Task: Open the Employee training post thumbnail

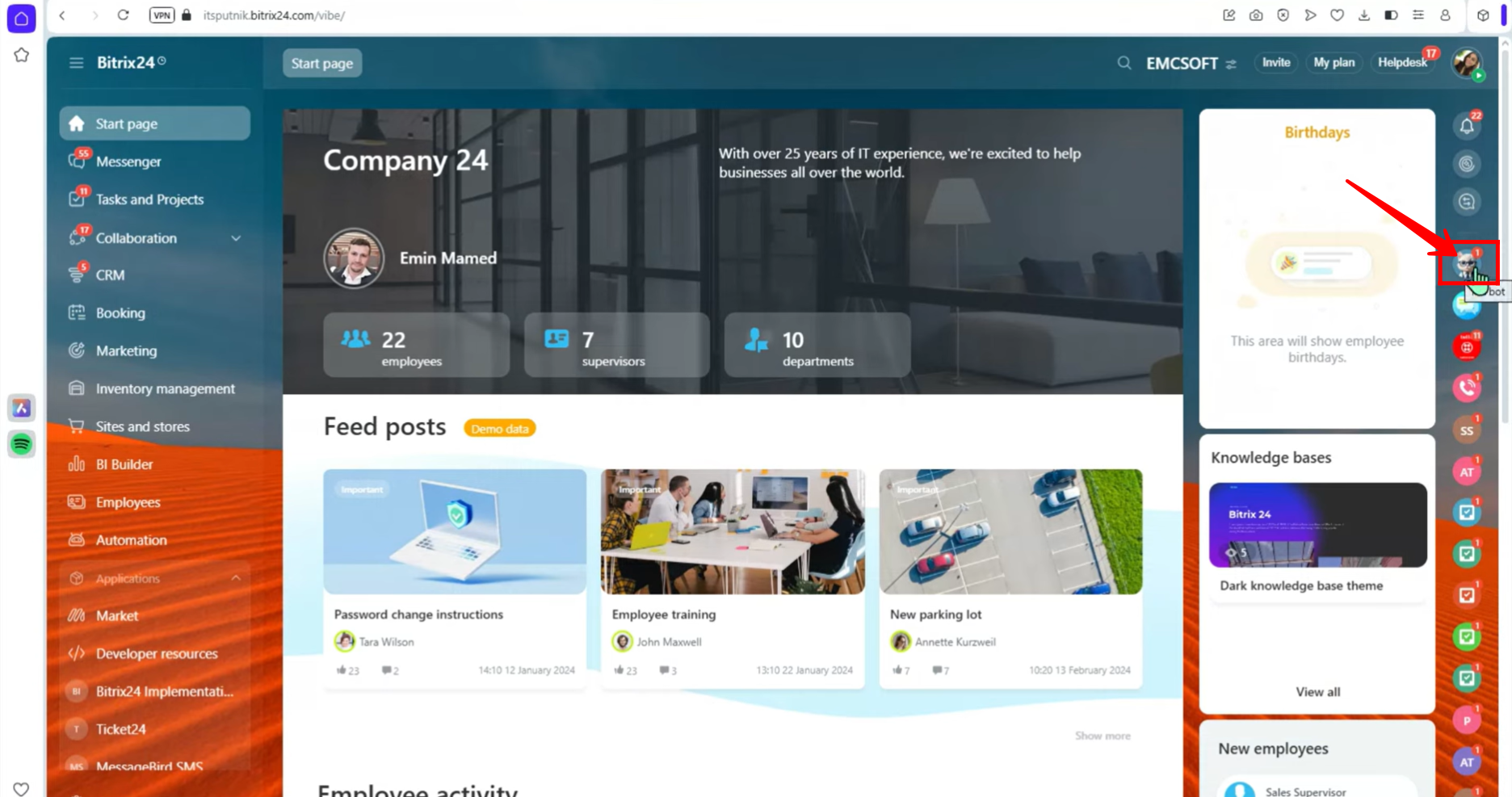Action: [x=733, y=532]
